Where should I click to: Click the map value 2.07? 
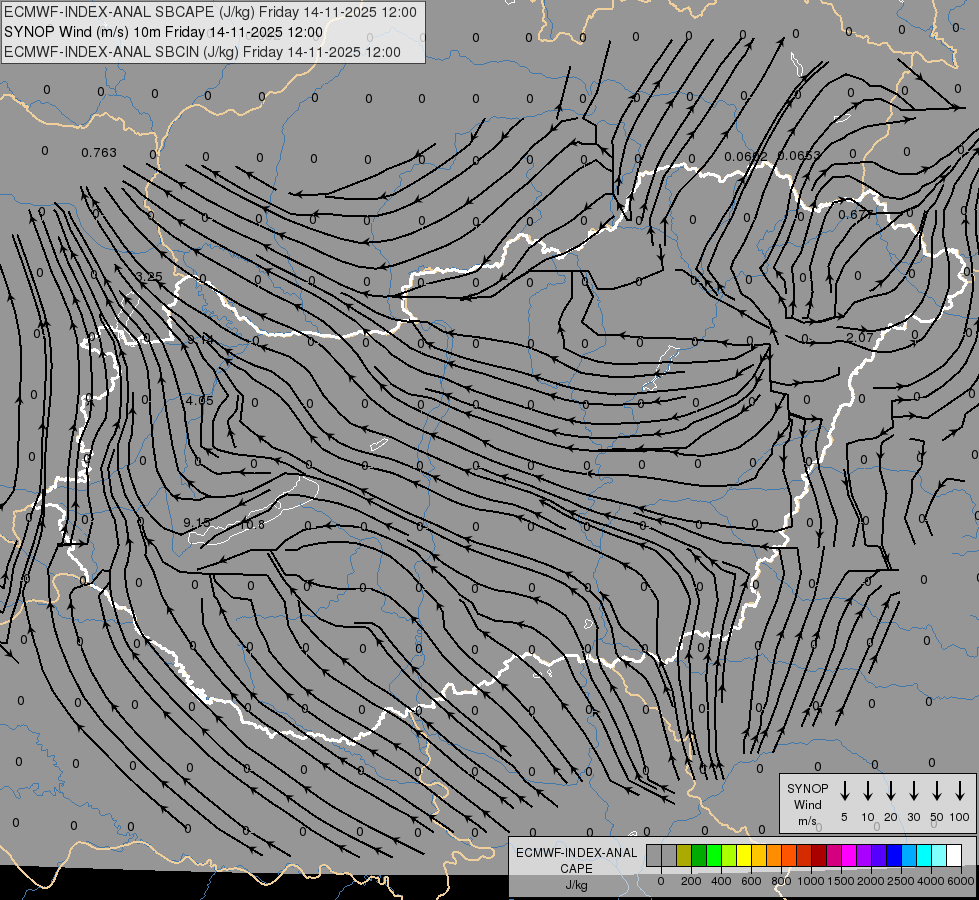tap(860, 337)
